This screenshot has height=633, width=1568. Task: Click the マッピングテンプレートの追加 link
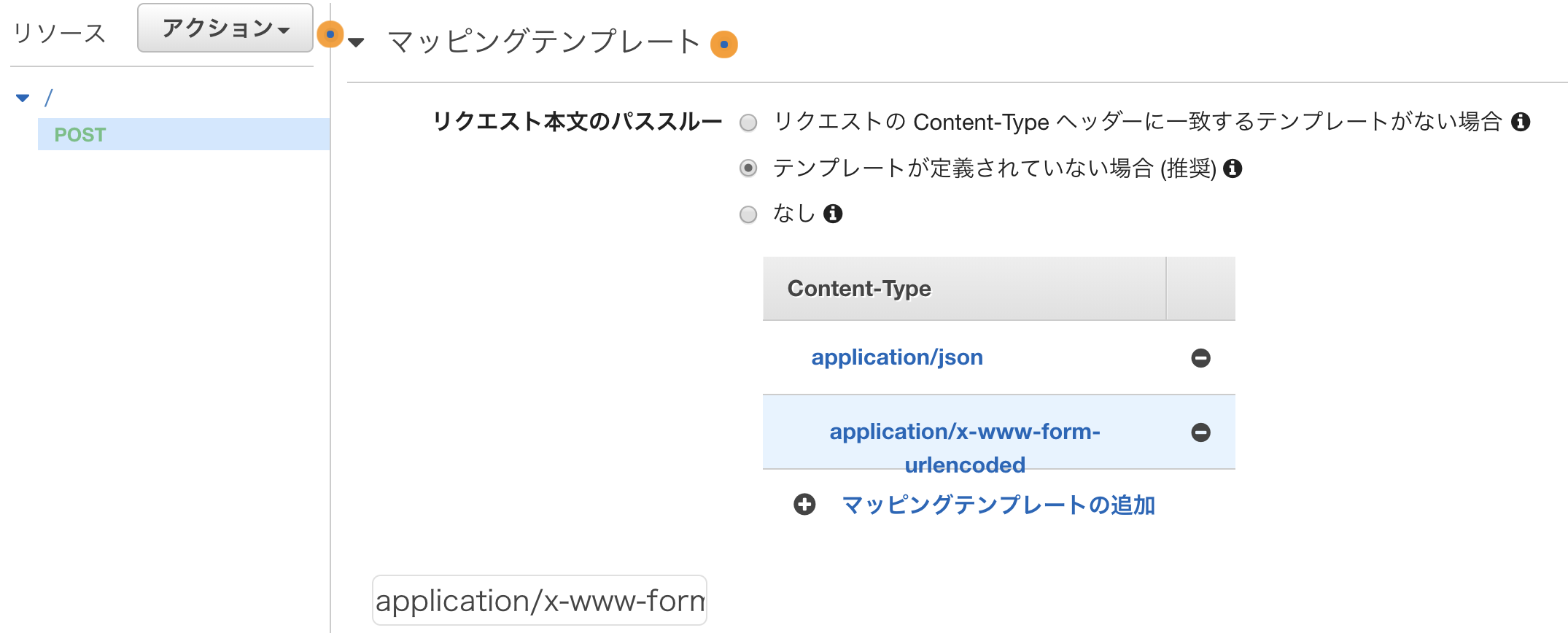pos(998,505)
